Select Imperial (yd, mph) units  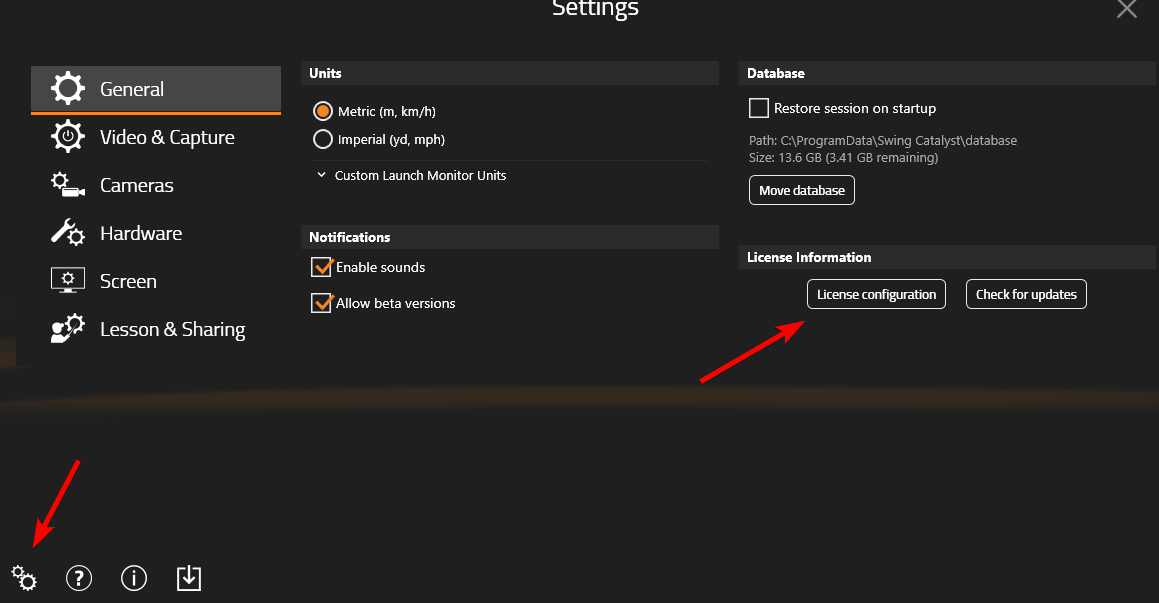pos(322,139)
